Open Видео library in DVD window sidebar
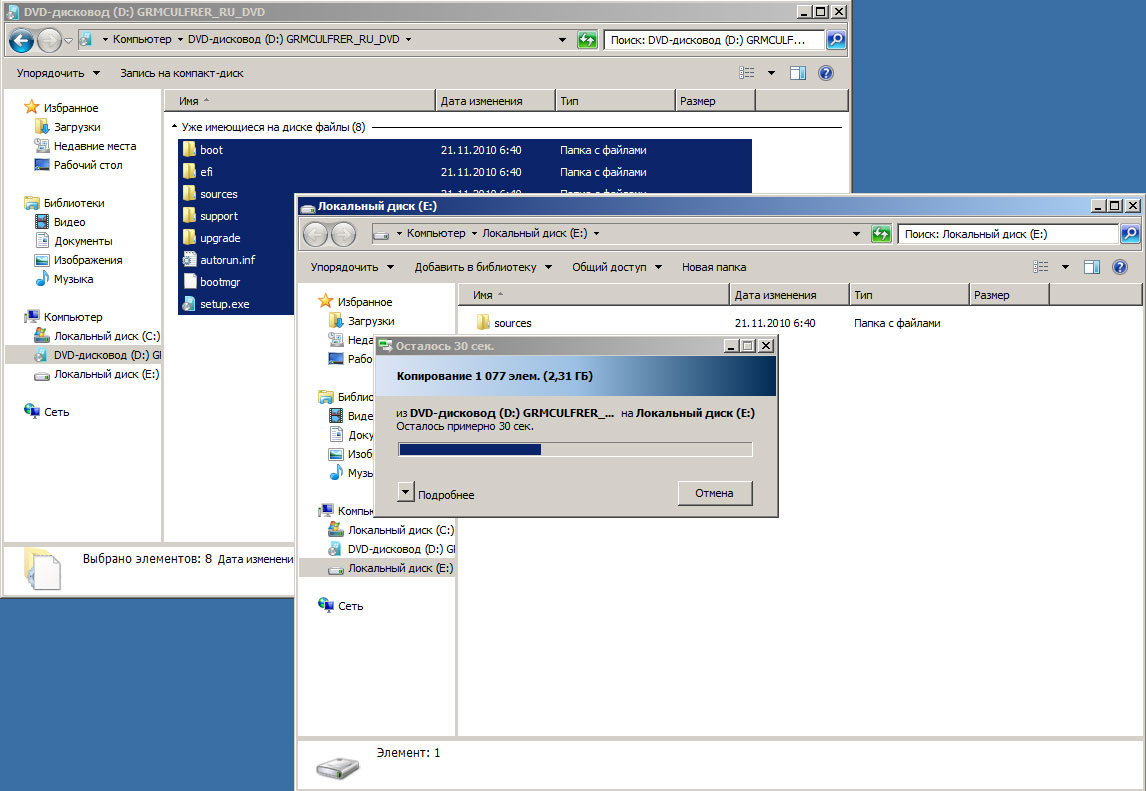 click(60, 222)
